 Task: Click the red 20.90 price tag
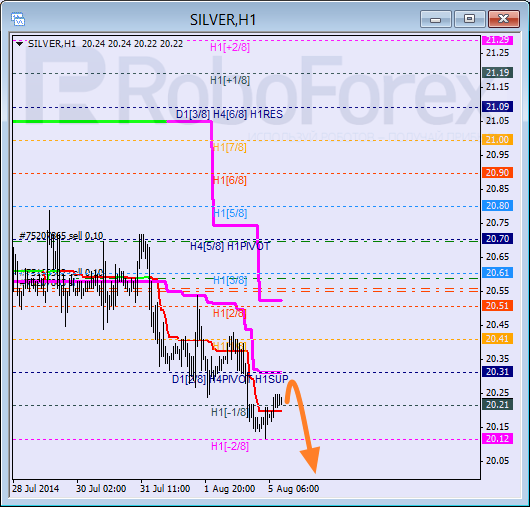(x=497, y=173)
